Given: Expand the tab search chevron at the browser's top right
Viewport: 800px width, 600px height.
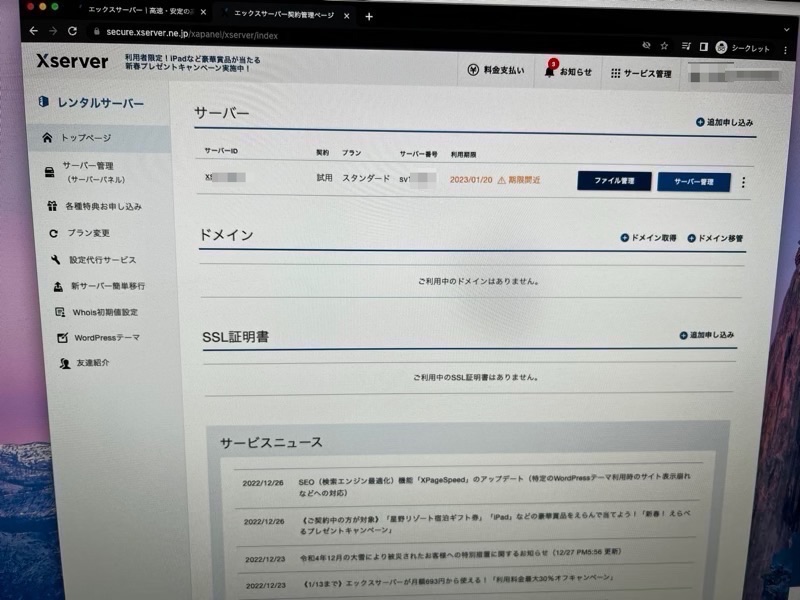Looking at the screenshot, I should 786,30.
